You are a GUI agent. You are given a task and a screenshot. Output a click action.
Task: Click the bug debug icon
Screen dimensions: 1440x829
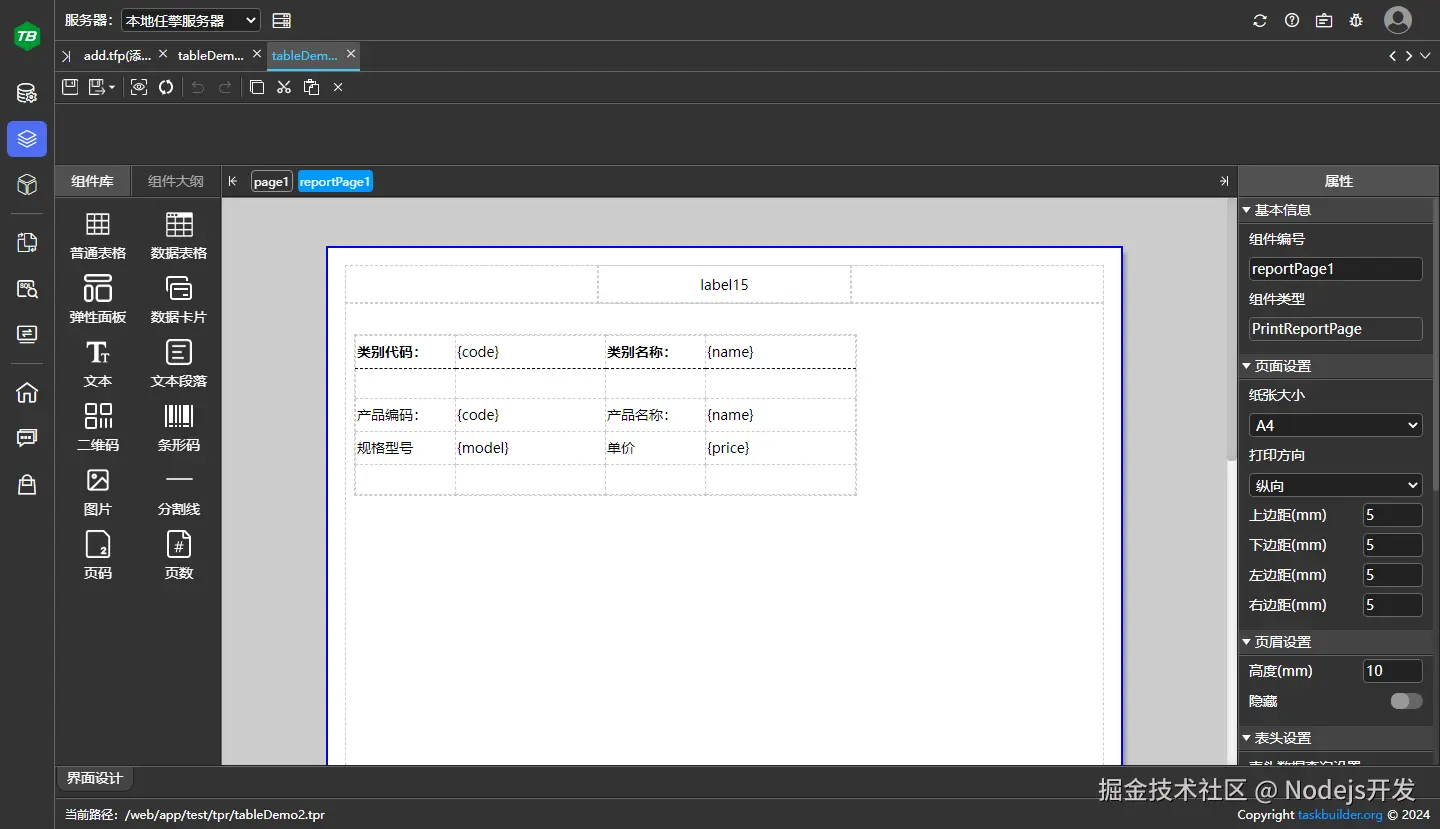click(1356, 20)
